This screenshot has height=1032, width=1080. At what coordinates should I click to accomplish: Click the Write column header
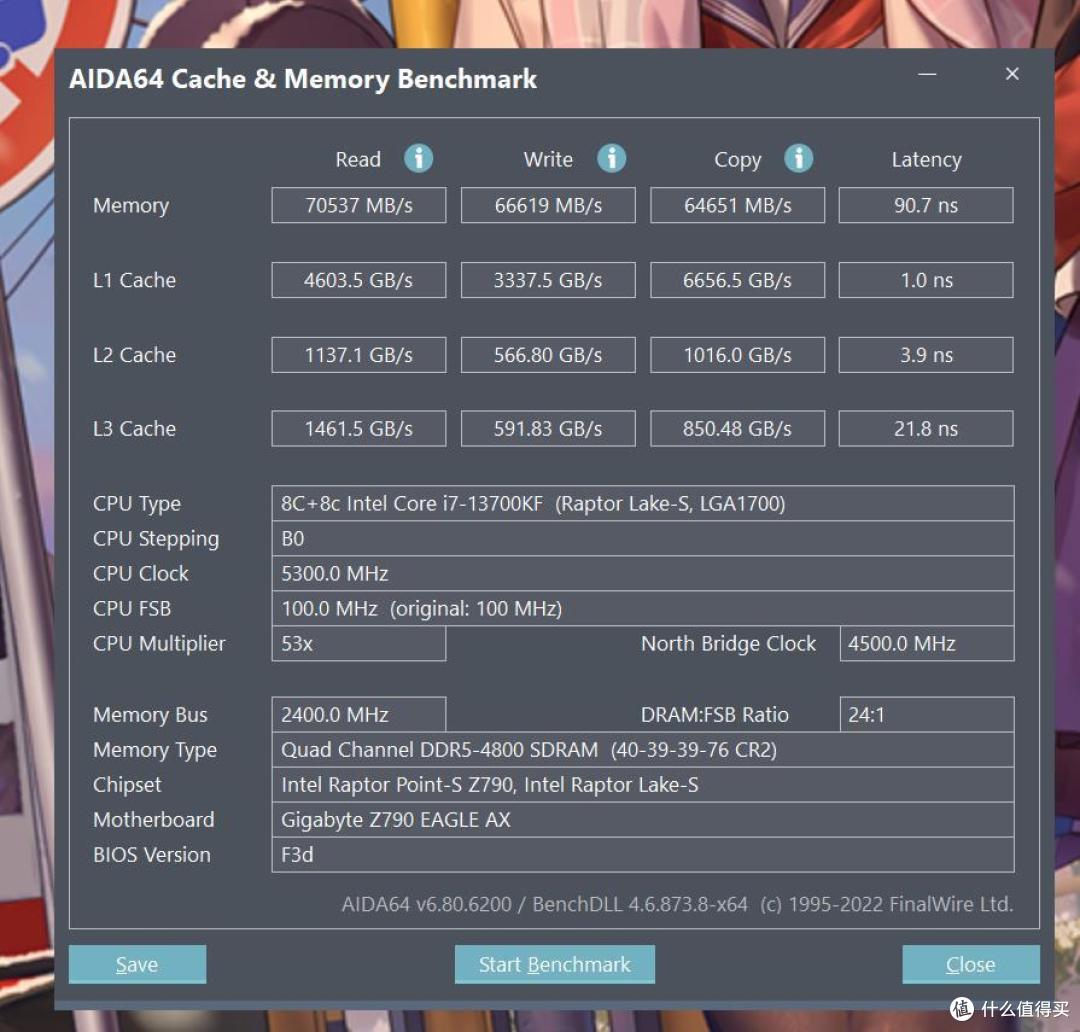point(548,159)
